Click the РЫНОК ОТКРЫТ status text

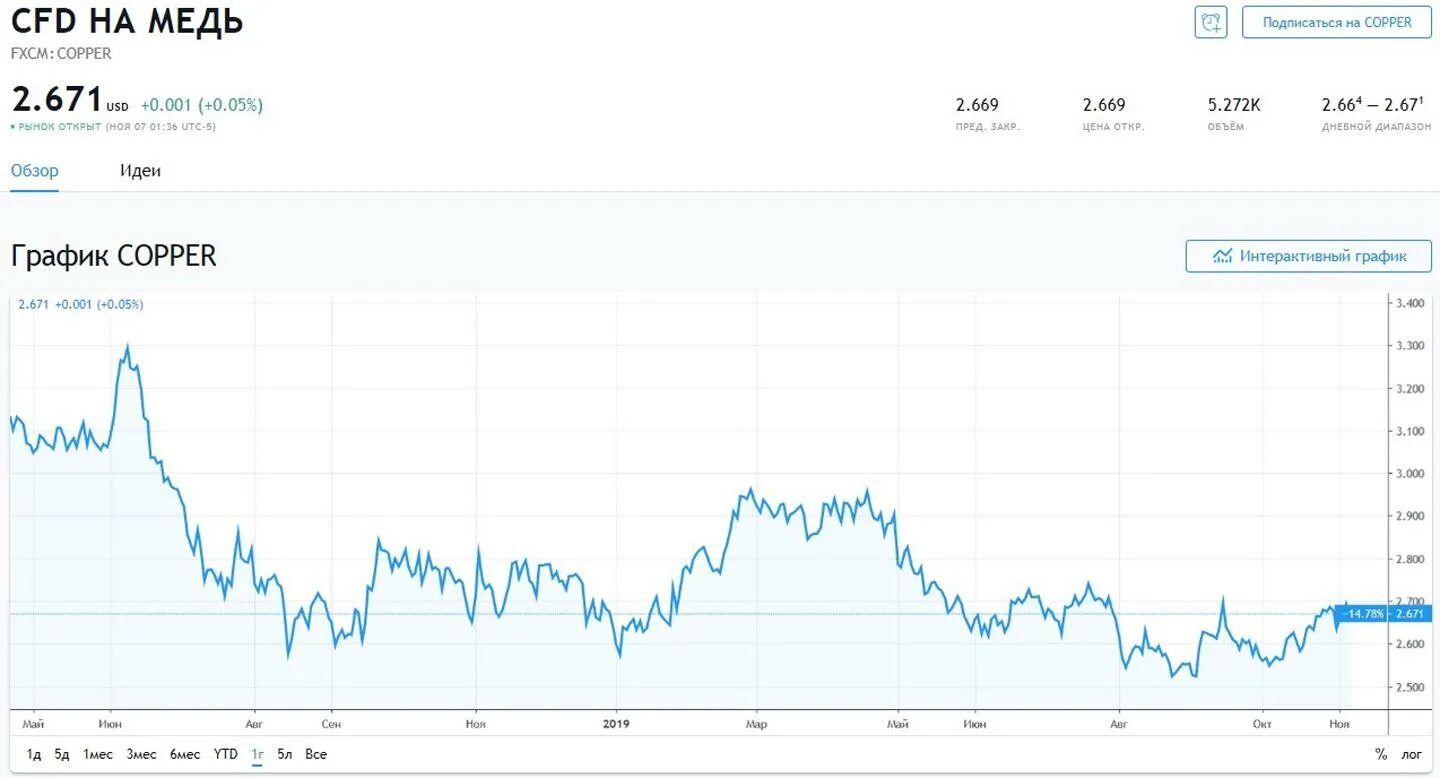[59, 127]
